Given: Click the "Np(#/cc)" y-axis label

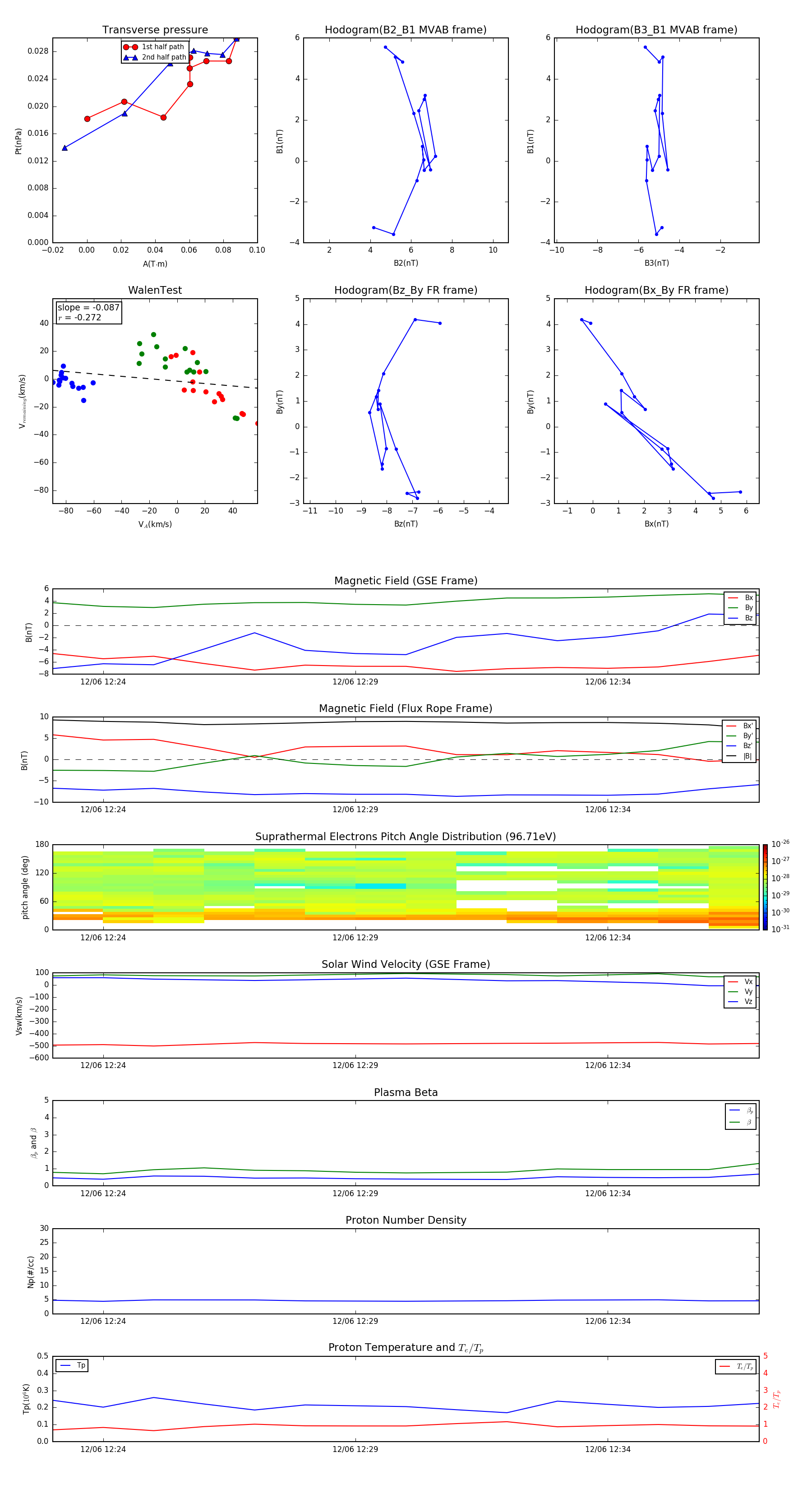Looking at the screenshot, I should (31, 1271).
